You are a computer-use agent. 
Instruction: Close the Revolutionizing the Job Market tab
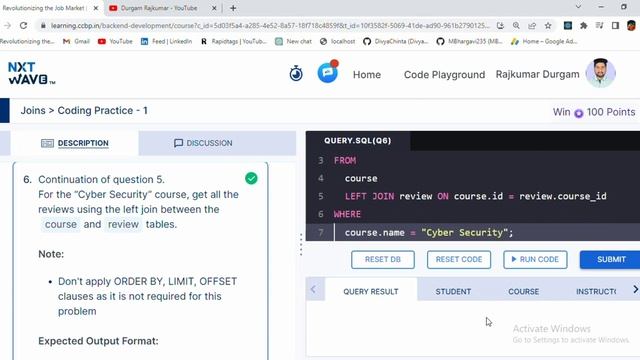point(96,8)
